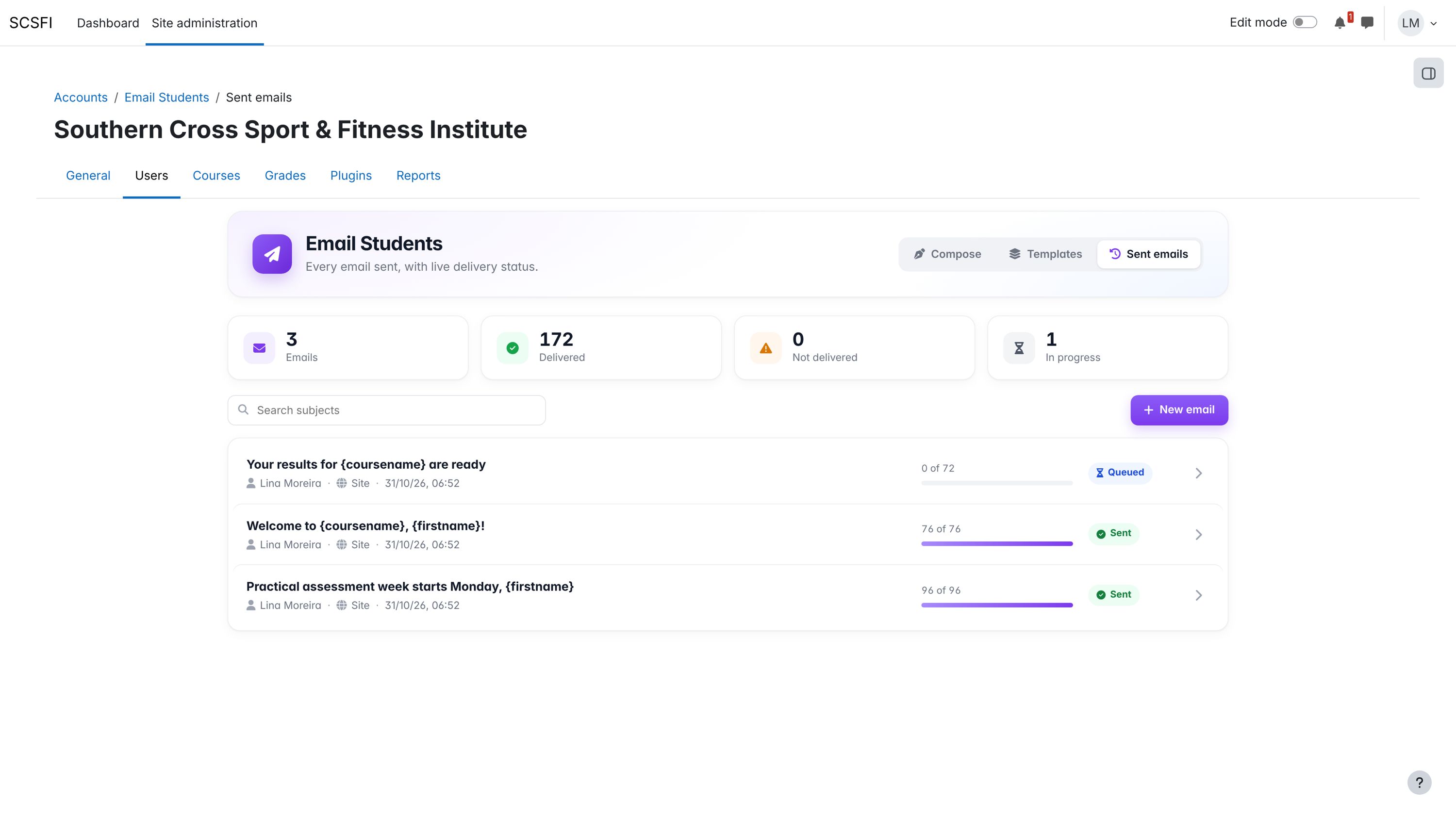Expand the 'Practical assessment week' email chevron
The width and height of the screenshot is (1456, 819).
point(1198,595)
